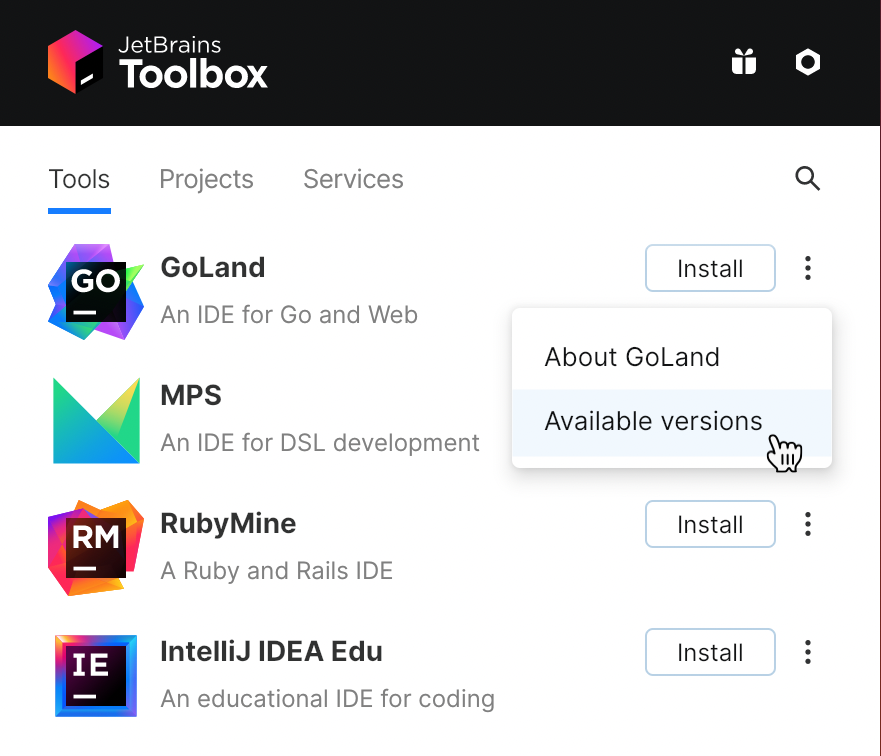
Task: Open the GoLand application icon
Action: tap(95, 292)
